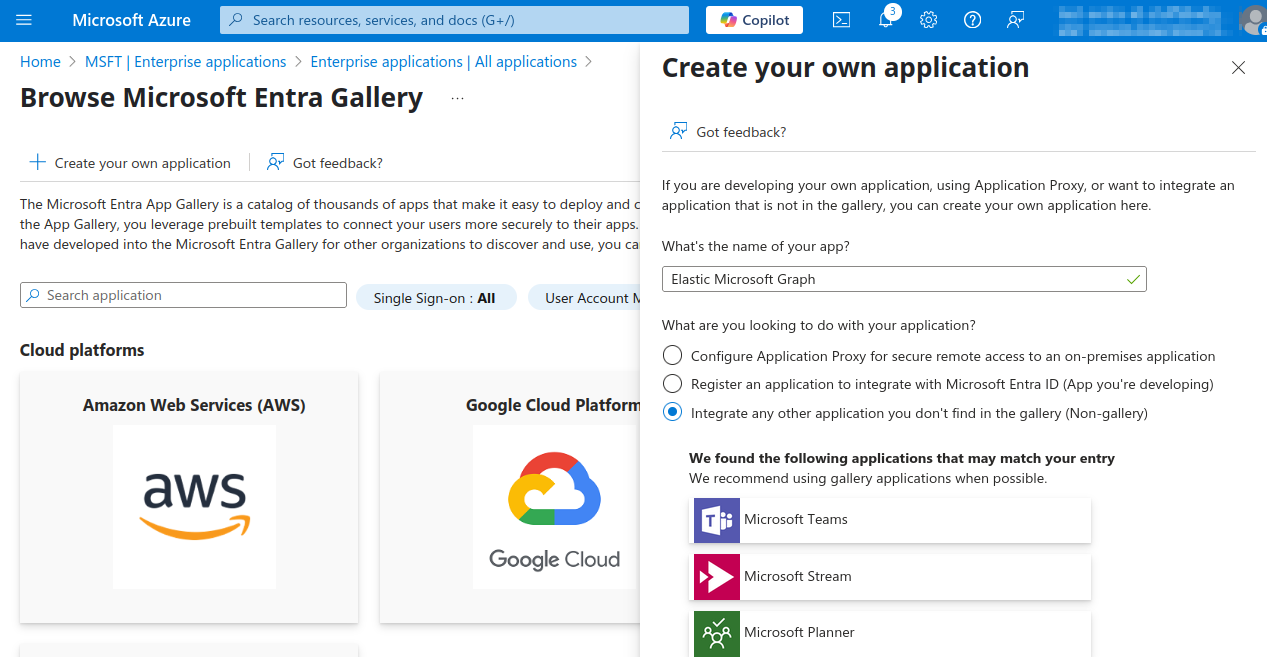
Task: Select the Microsoft Teams gallery suggestion
Action: pos(890,519)
